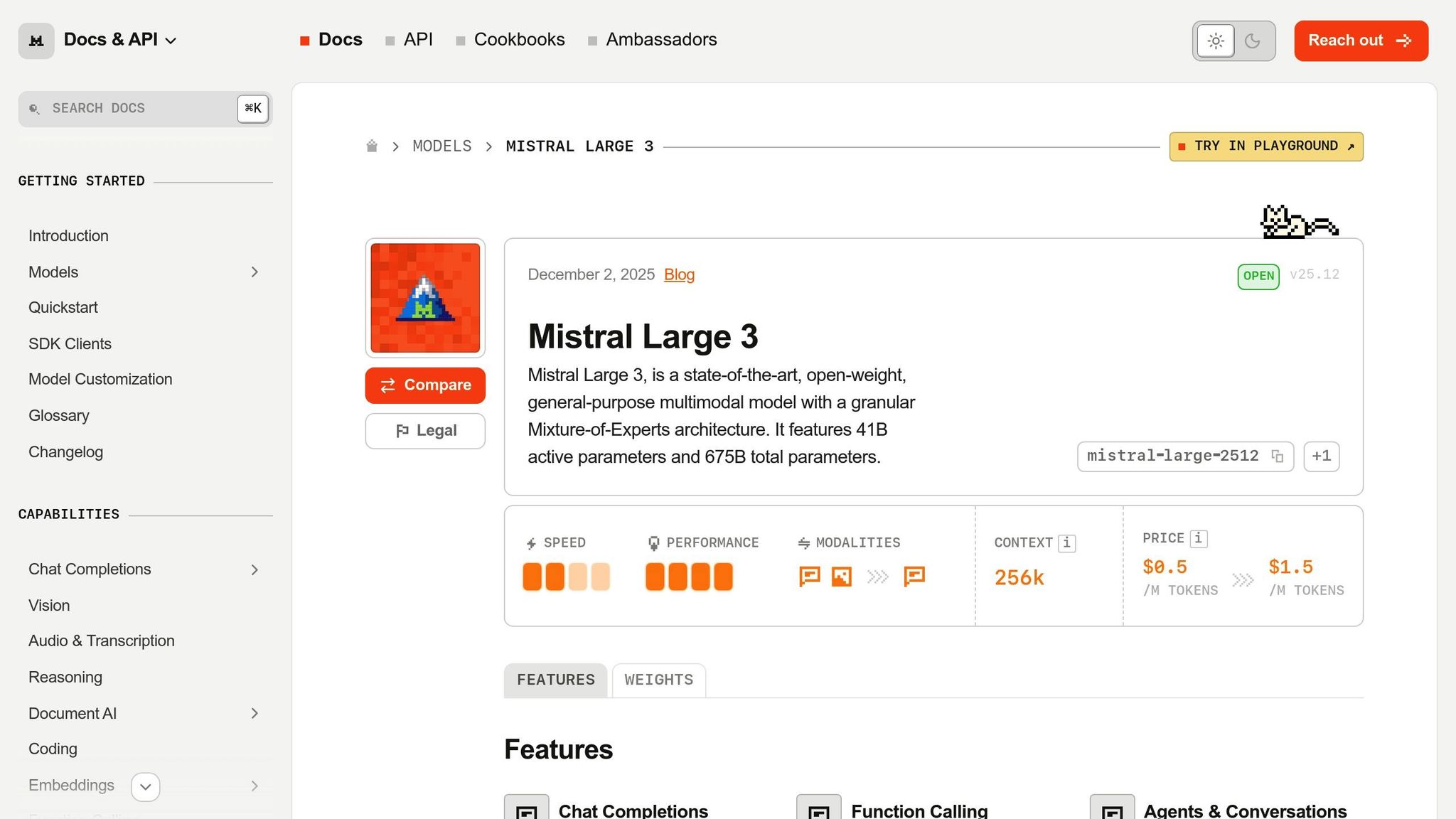The width and height of the screenshot is (1456, 819).
Task: Click the home icon in the breadcrumb
Action: click(371, 146)
